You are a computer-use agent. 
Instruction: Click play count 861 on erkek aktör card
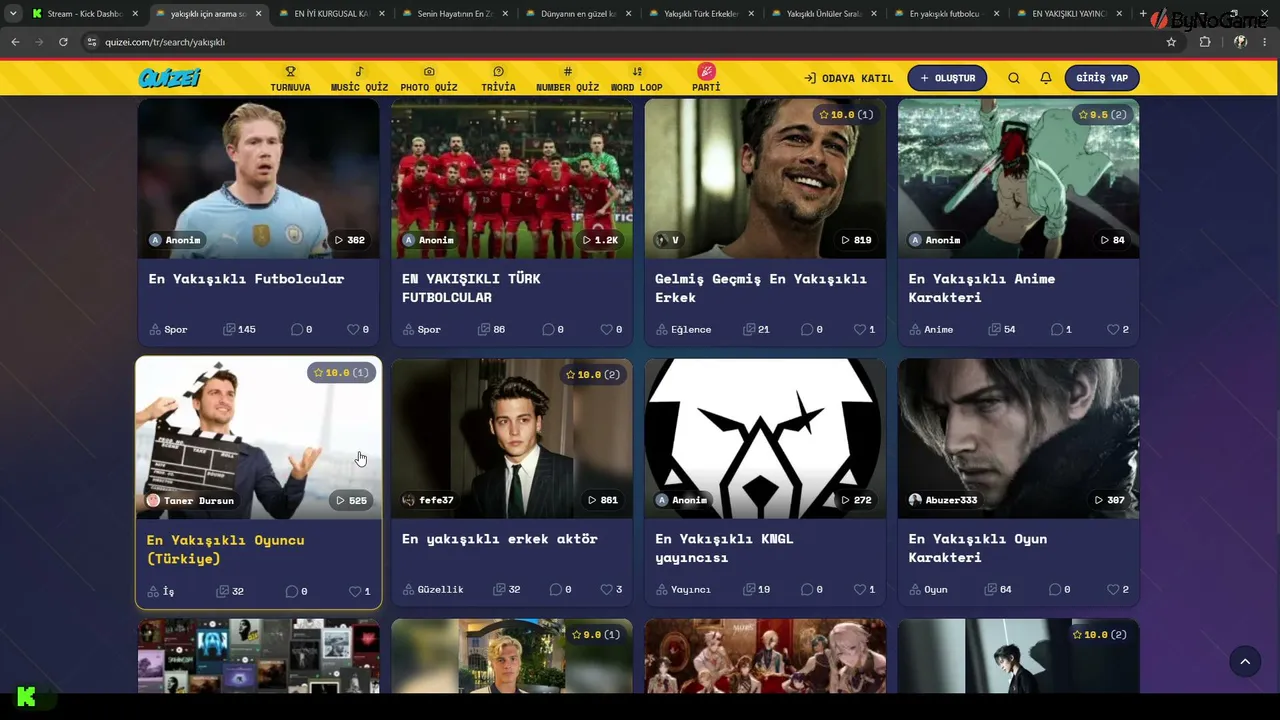603,500
